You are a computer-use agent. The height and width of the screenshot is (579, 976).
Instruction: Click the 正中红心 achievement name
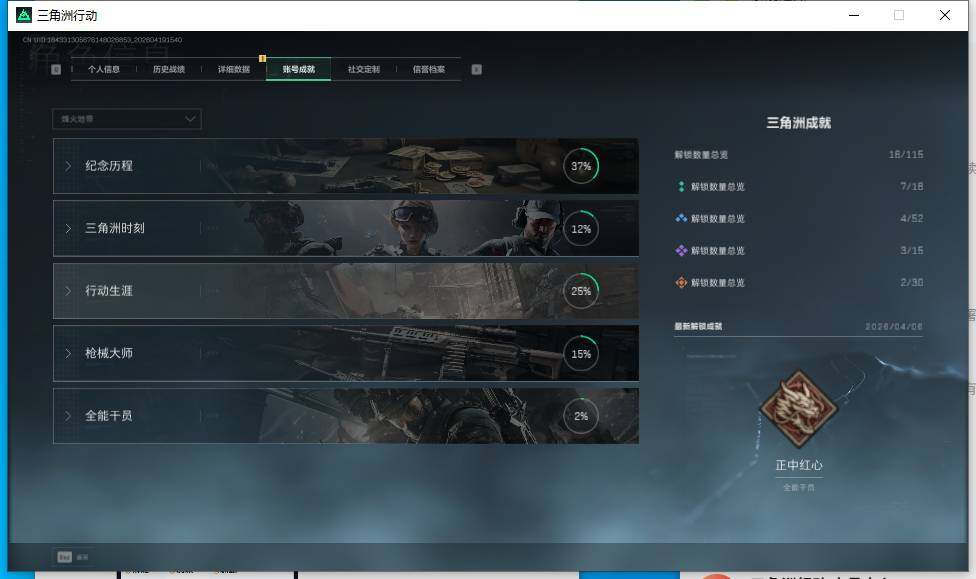point(799,465)
